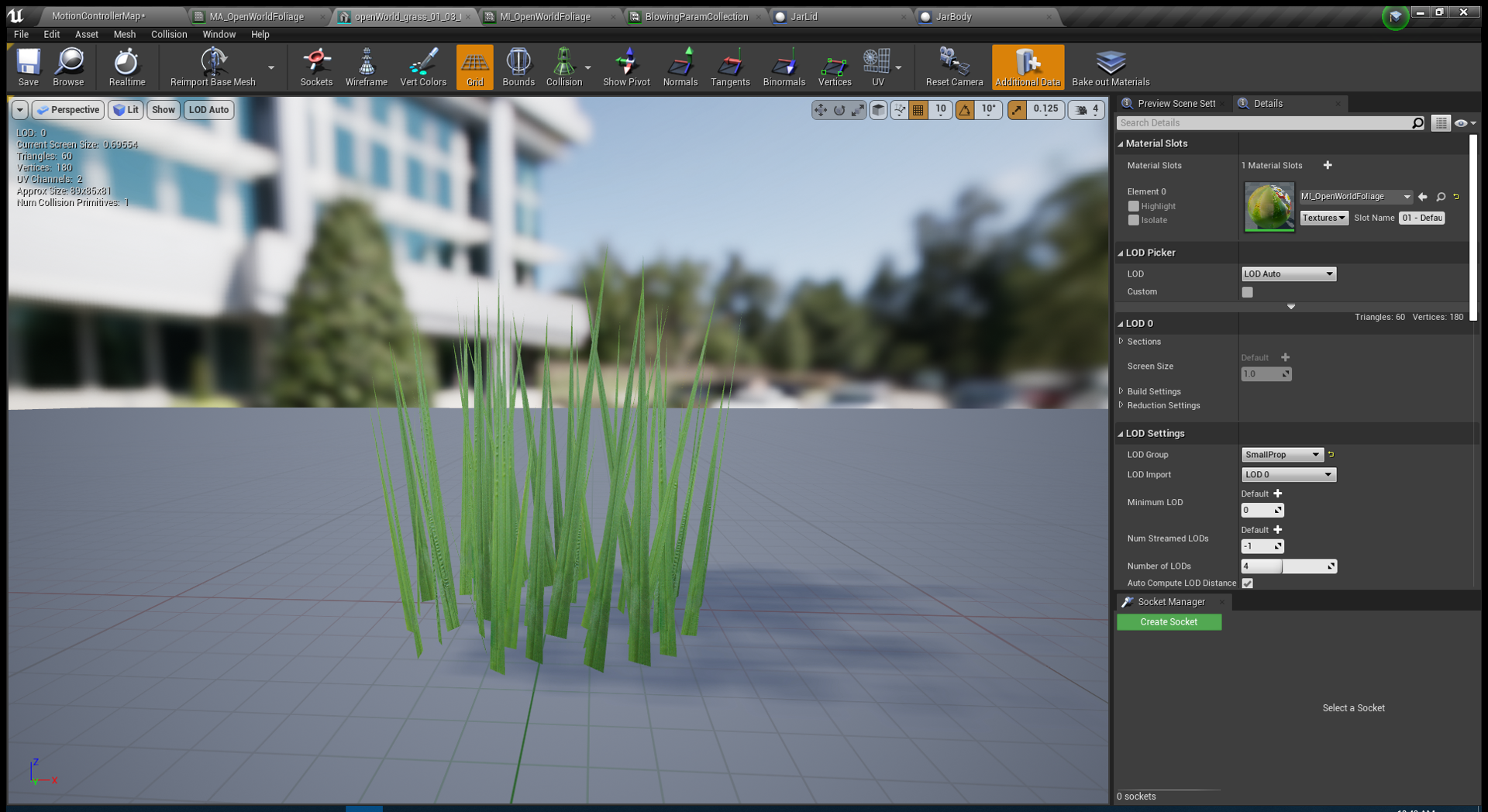1488x812 pixels.
Task: Open LOD Group SmallProp dropdown
Action: click(1282, 455)
